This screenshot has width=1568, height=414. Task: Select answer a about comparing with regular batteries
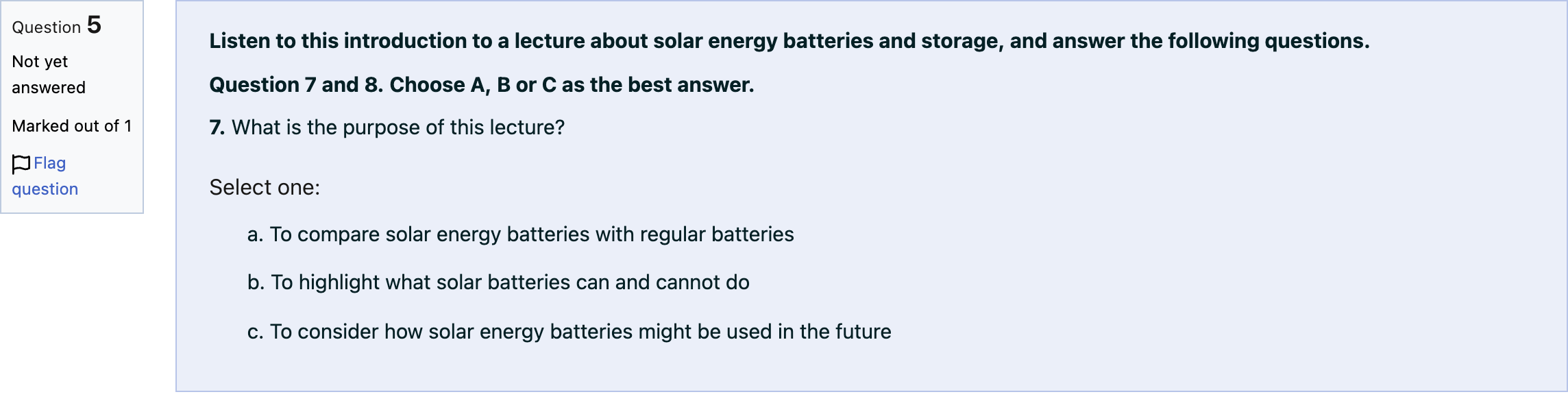point(520,234)
